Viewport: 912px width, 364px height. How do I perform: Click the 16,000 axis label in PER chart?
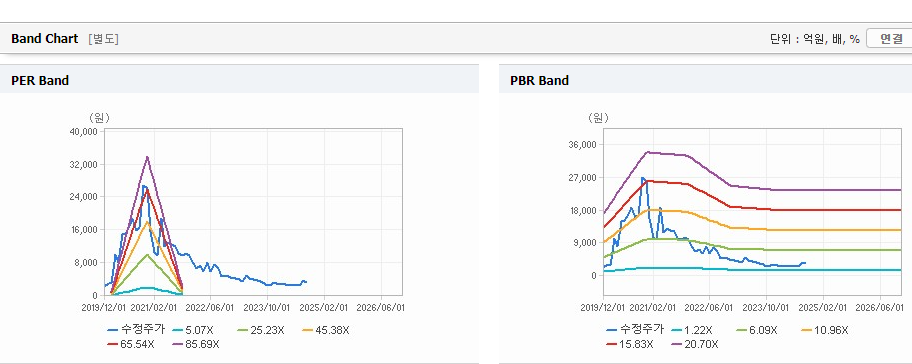coord(83,230)
